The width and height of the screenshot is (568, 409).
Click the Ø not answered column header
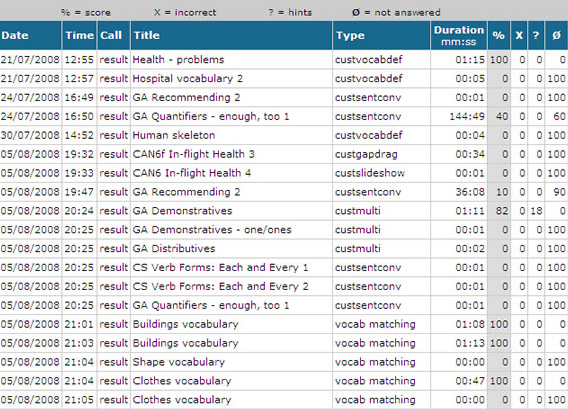tap(556, 36)
